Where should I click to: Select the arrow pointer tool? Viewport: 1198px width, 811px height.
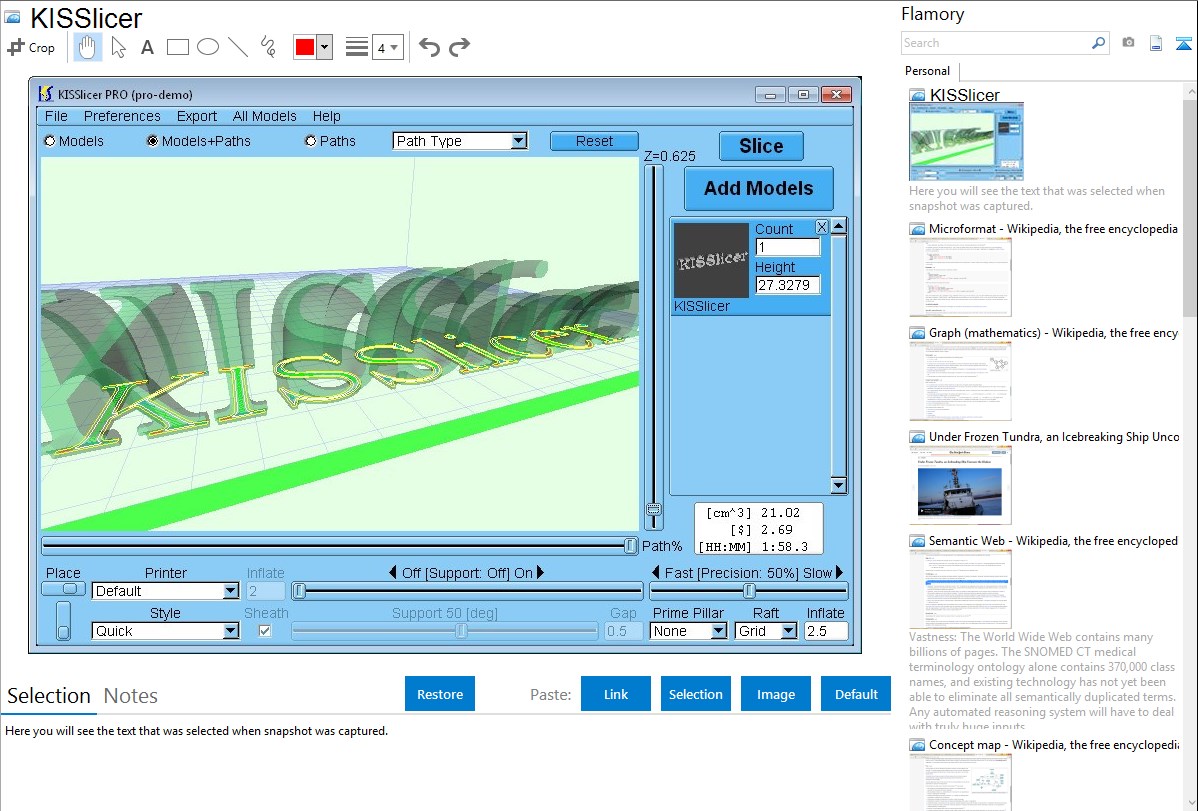tap(118, 47)
